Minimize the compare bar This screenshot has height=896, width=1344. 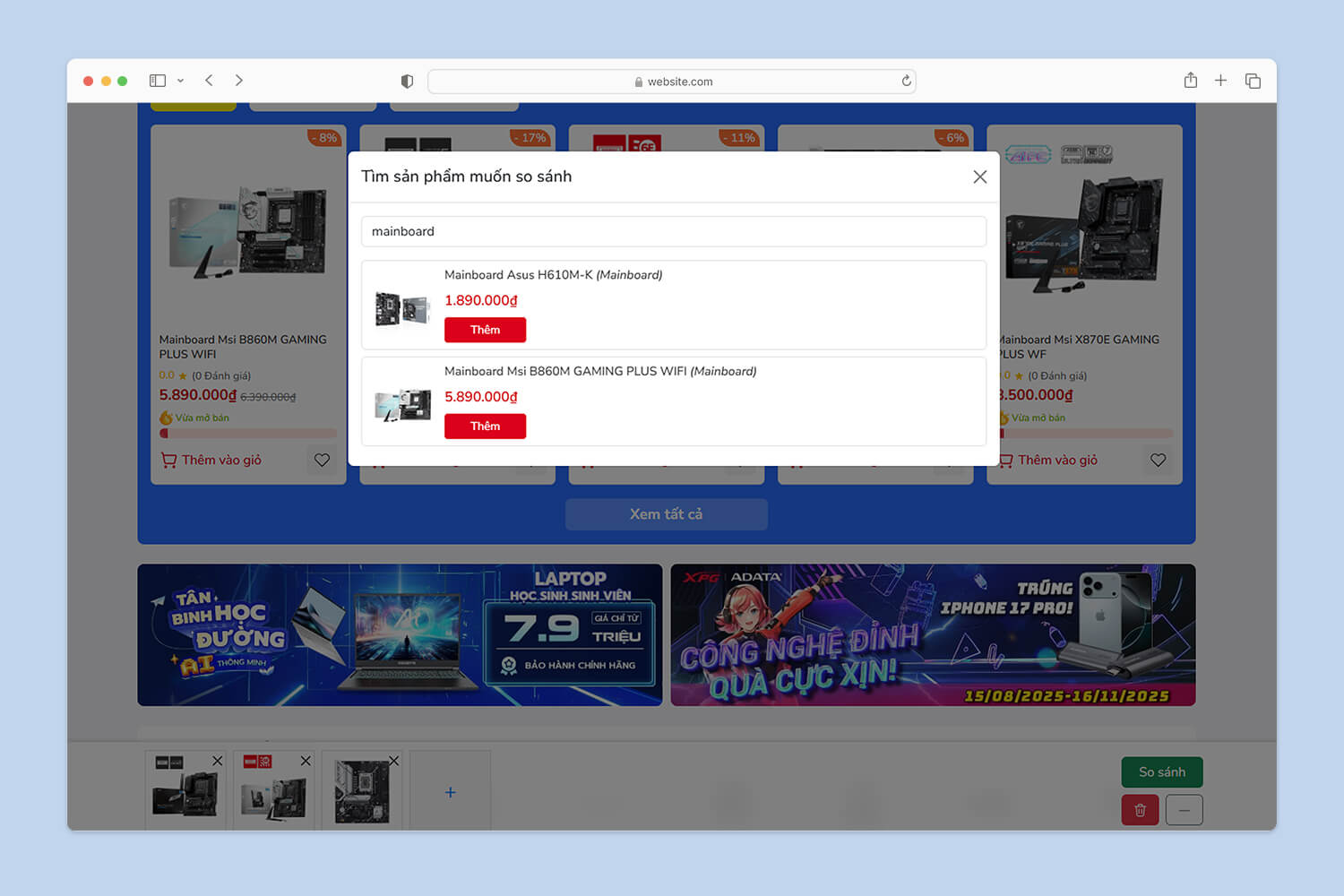pyautogui.click(x=1185, y=810)
